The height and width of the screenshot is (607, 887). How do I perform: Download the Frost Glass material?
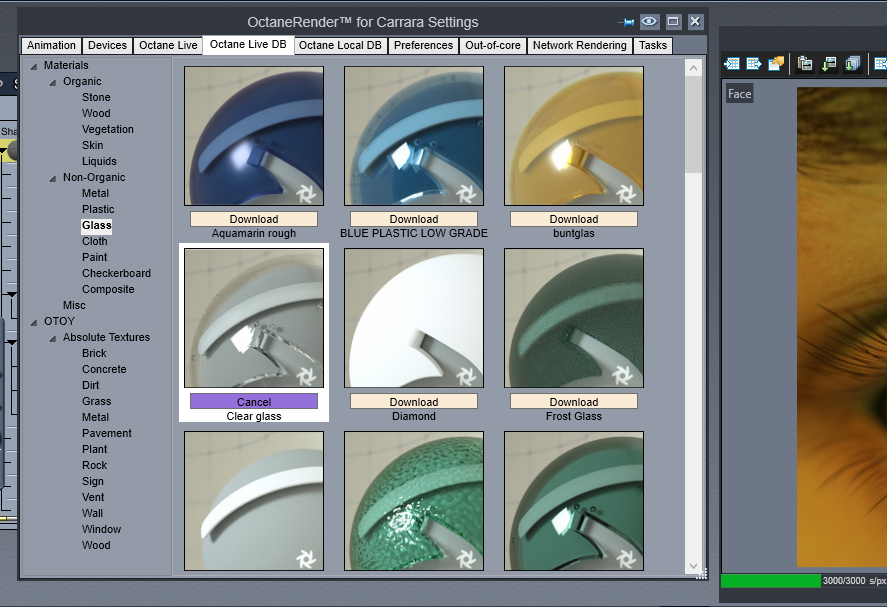574,402
